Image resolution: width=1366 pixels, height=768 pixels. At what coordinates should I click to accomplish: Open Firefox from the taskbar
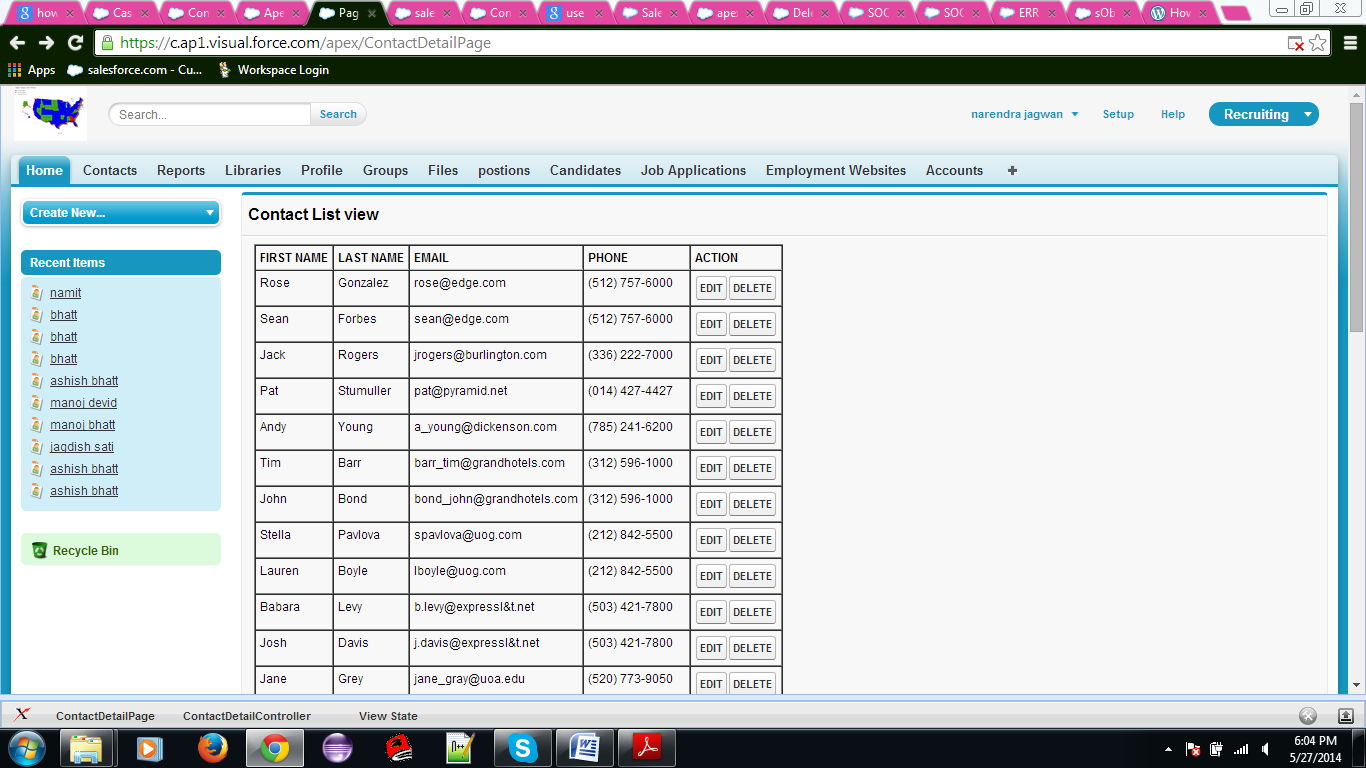click(x=212, y=748)
